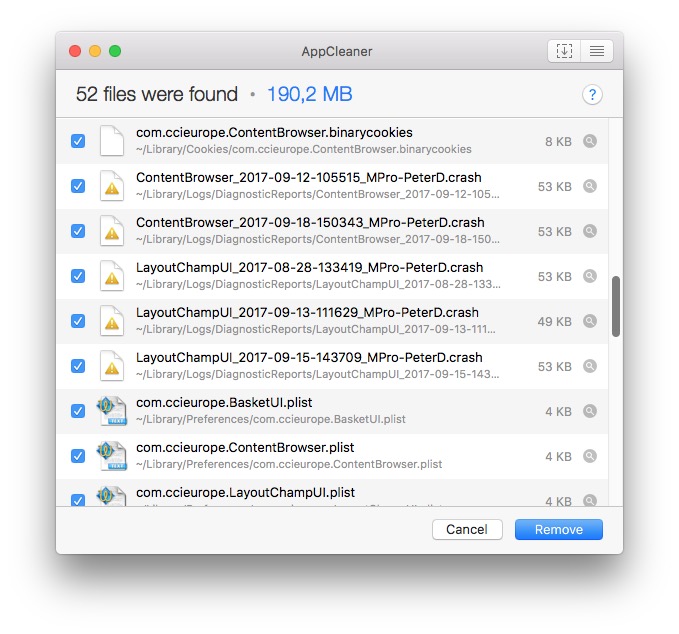The height and width of the screenshot is (634, 679).
Task: Switch to the applications list view icon
Action: (x=596, y=51)
